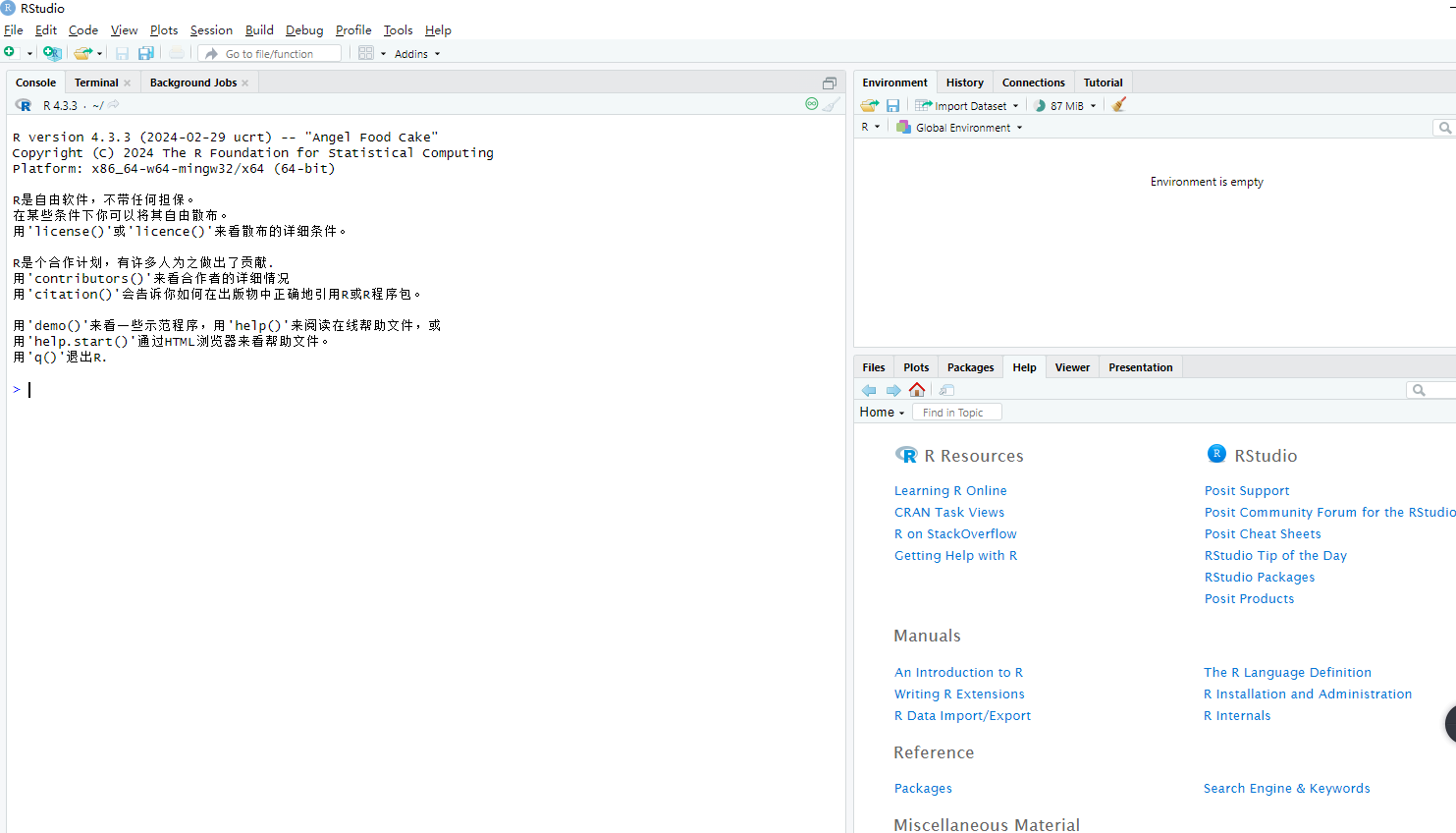This screenshot has height=833, width=1456.
Task: Click the Help home house icon
Action: (917, 390)
